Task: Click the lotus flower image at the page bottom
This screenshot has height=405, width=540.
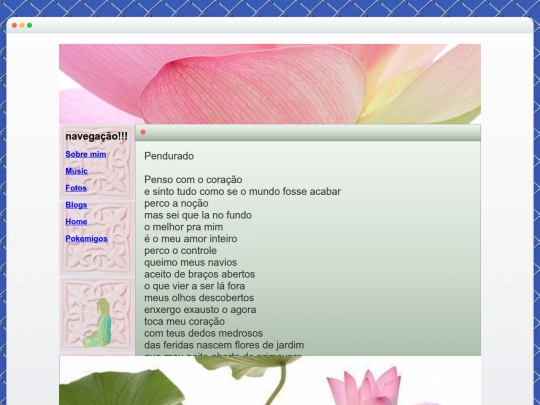Action: 270,381
